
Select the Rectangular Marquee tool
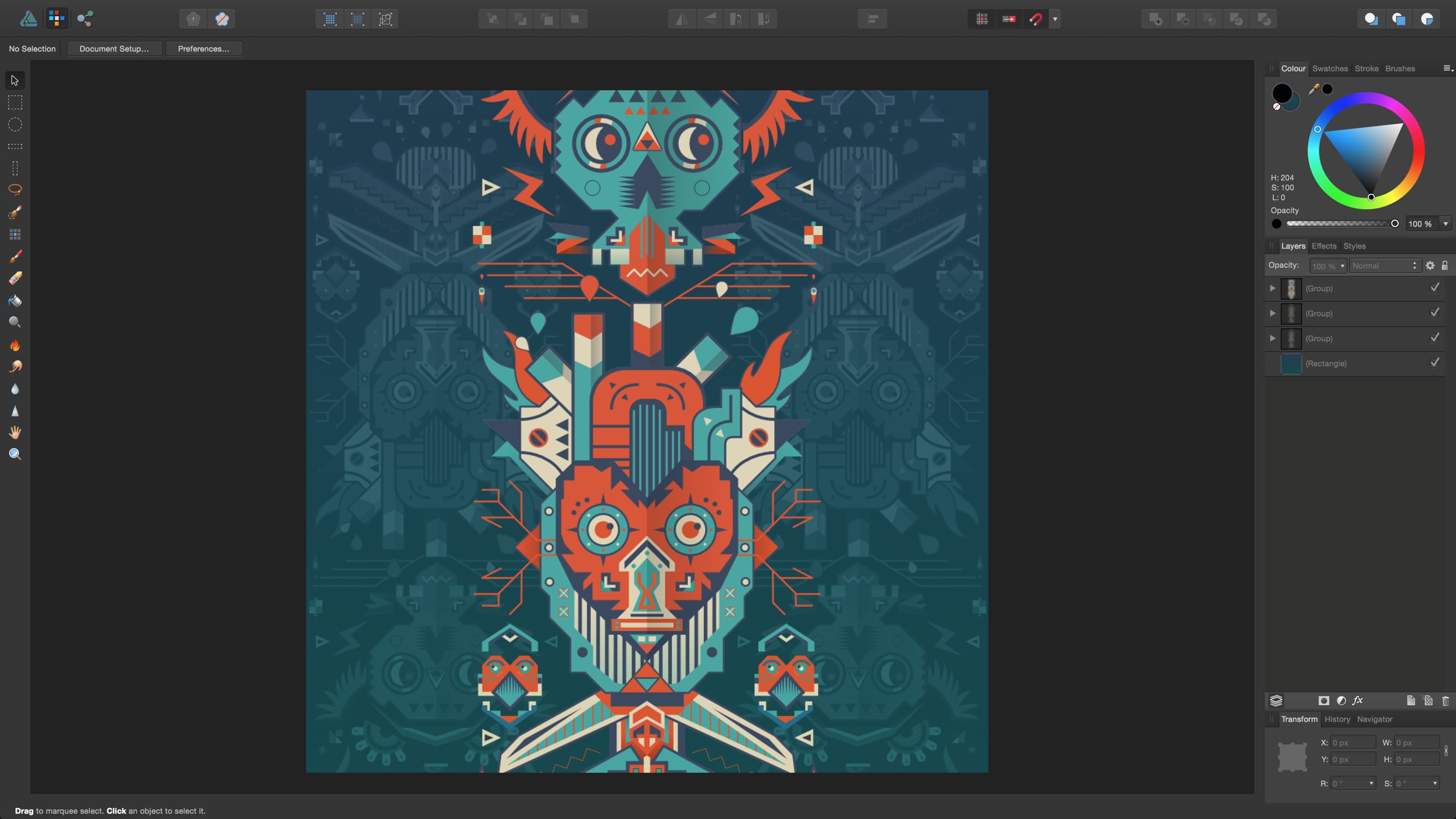(x=15, y=102)
